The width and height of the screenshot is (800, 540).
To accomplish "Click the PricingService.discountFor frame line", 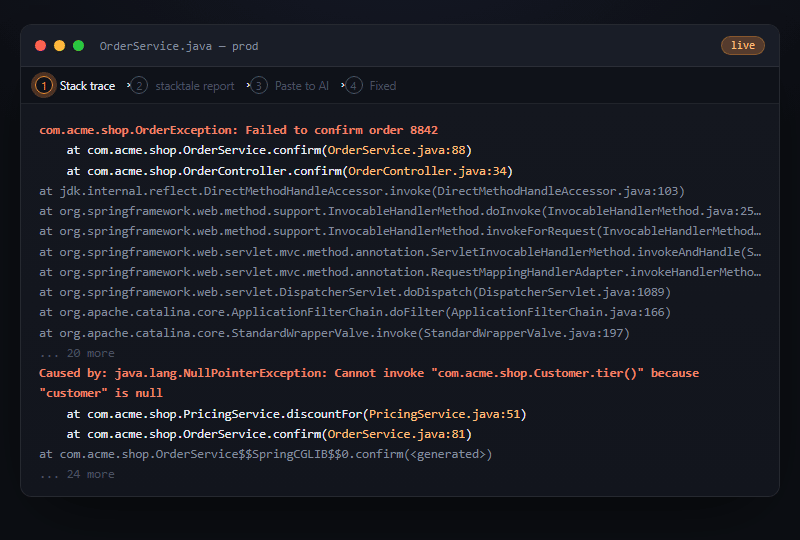I will [296, 414].
